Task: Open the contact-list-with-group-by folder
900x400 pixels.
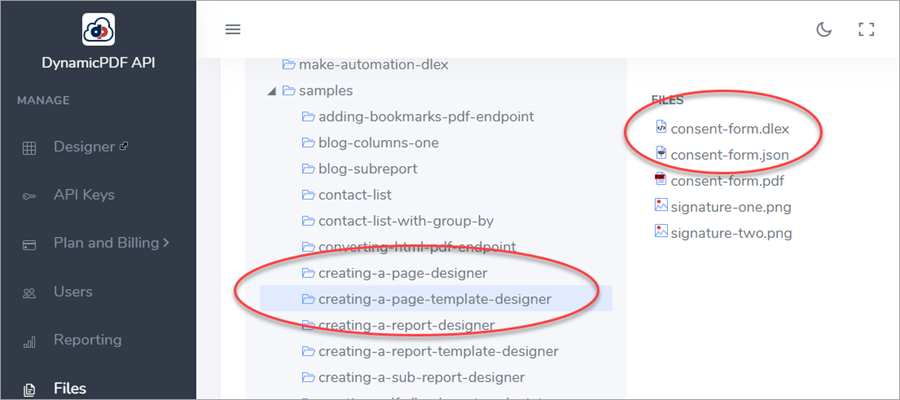Action: (x=406, y=220)
